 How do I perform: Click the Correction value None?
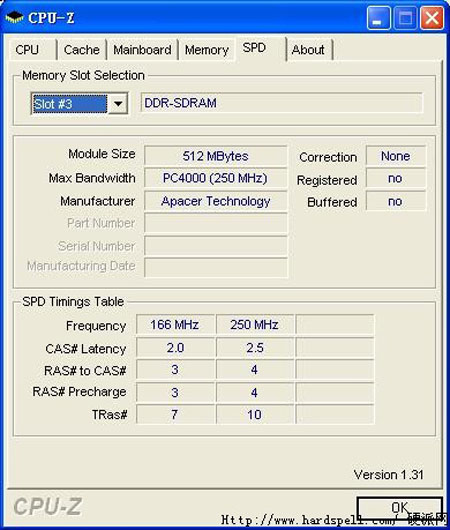396,156
